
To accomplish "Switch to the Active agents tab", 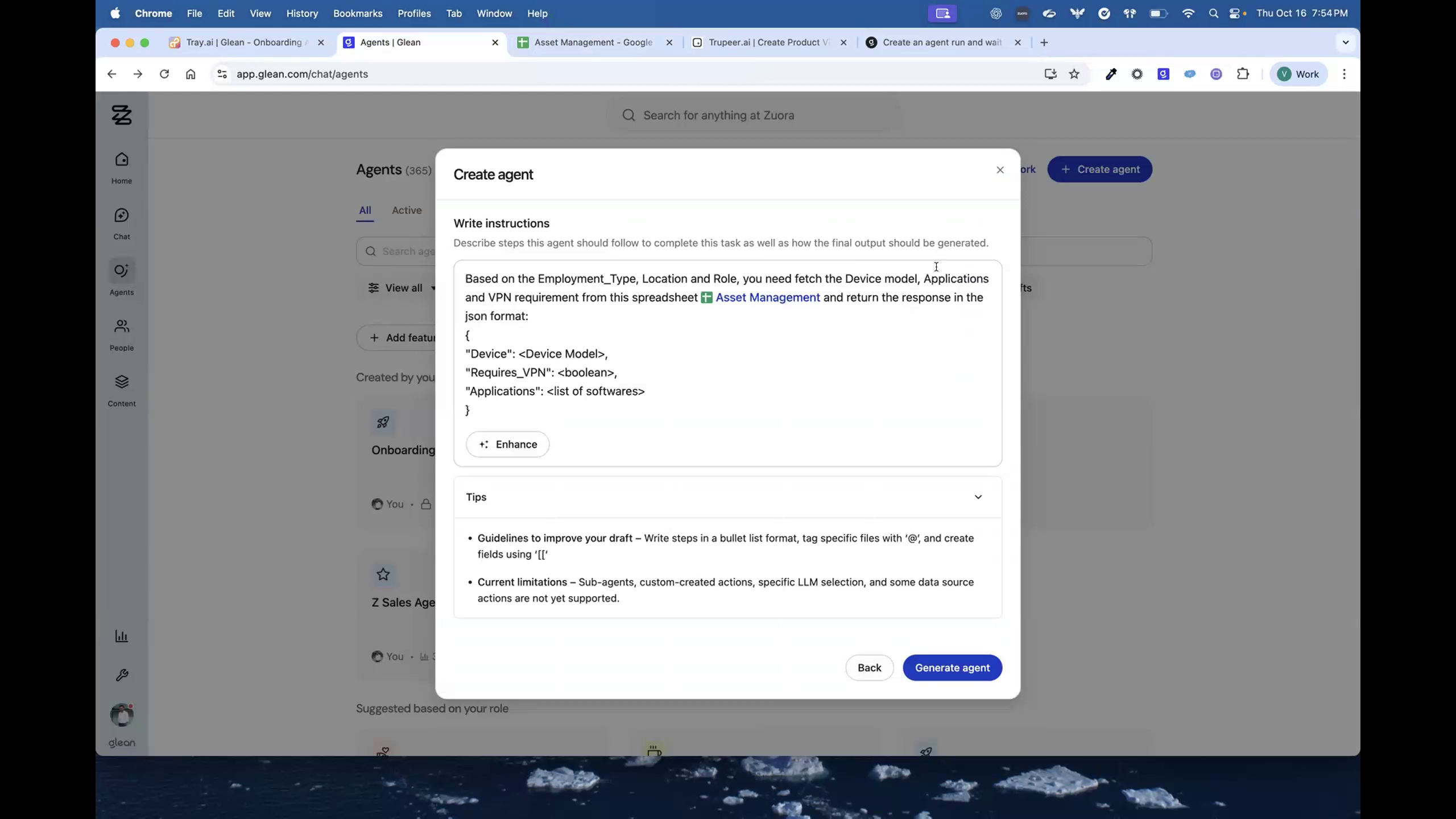I will pos(406,210).
